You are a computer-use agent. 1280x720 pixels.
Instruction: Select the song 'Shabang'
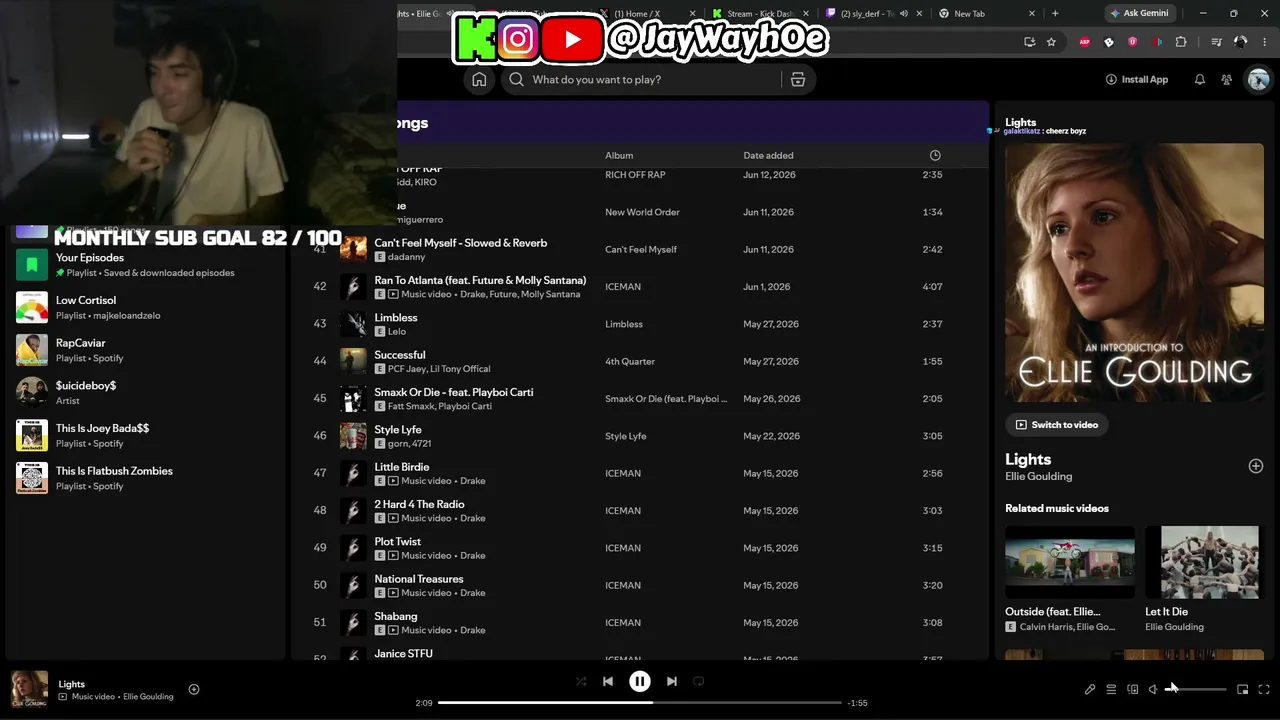coord(396,616)
